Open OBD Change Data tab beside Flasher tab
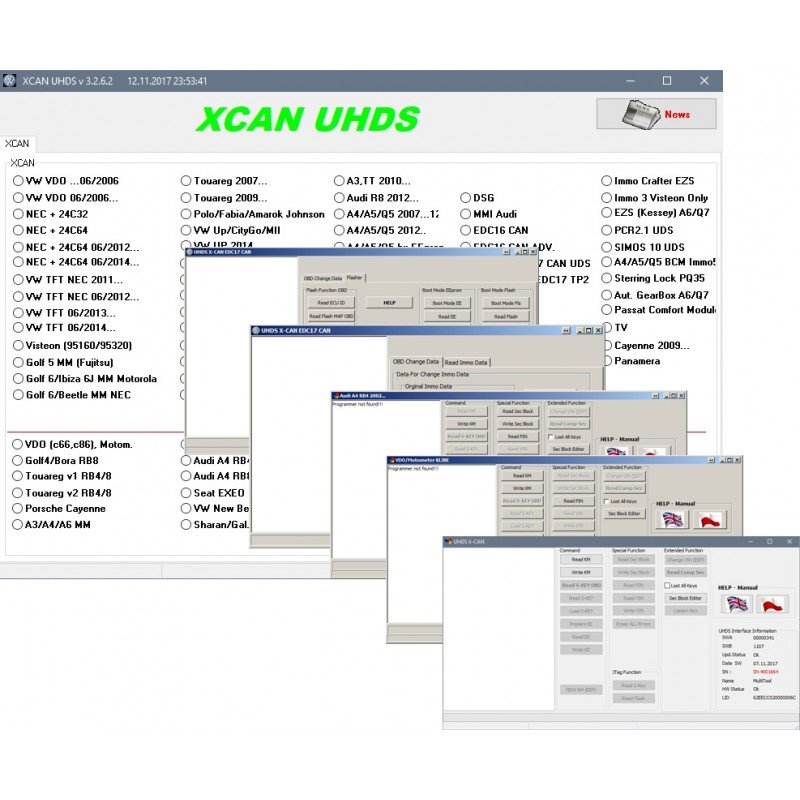 tap(323, 279)
